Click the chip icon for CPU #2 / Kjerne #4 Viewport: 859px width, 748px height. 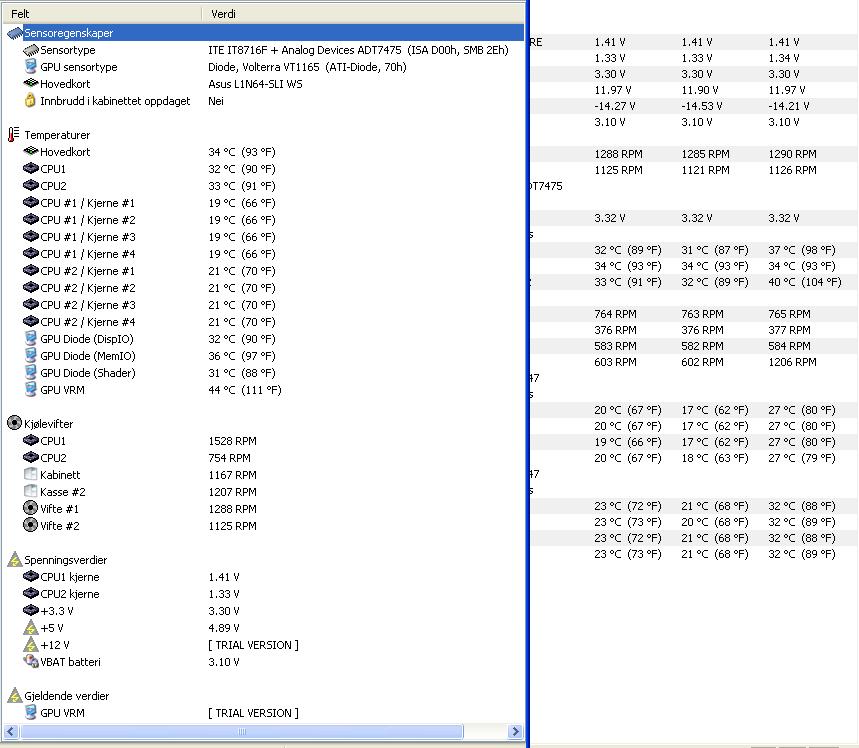[x=31, y=321]
